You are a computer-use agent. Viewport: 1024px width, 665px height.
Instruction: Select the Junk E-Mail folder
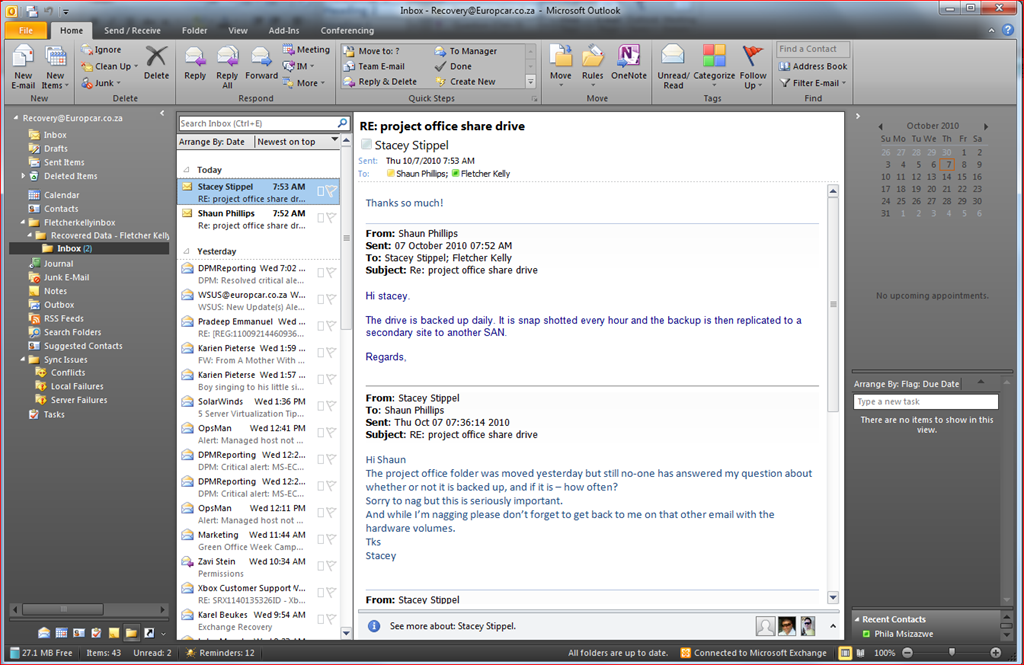(x=66, y=278)
